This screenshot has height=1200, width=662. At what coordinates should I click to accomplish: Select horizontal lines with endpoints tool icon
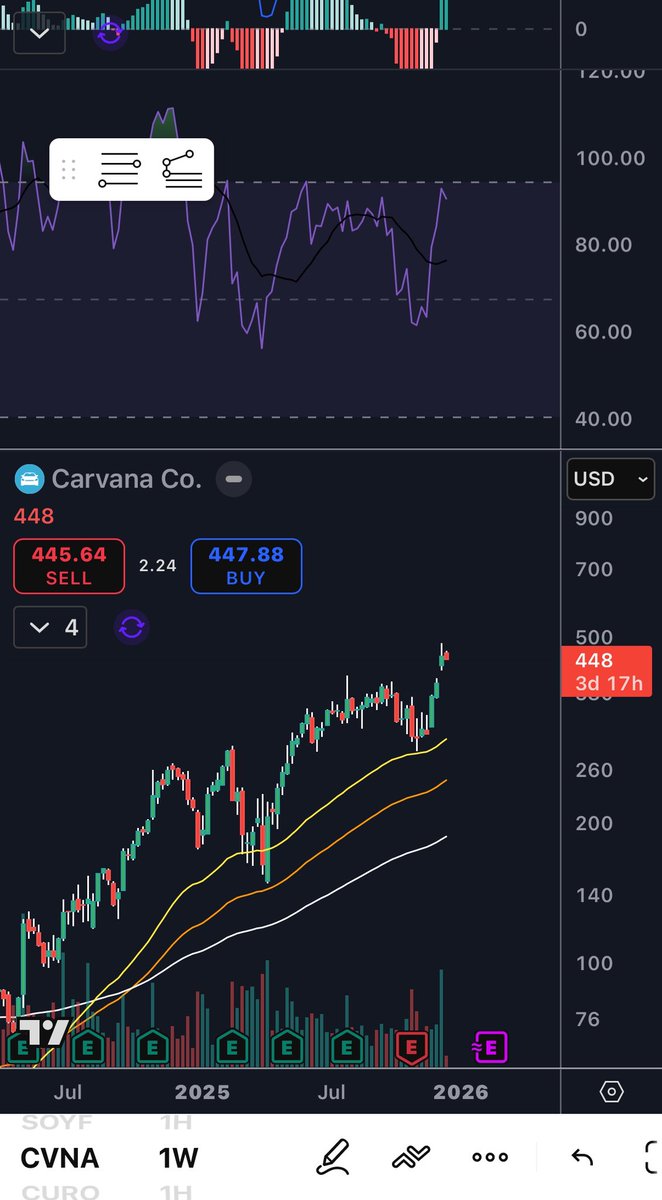119,170
